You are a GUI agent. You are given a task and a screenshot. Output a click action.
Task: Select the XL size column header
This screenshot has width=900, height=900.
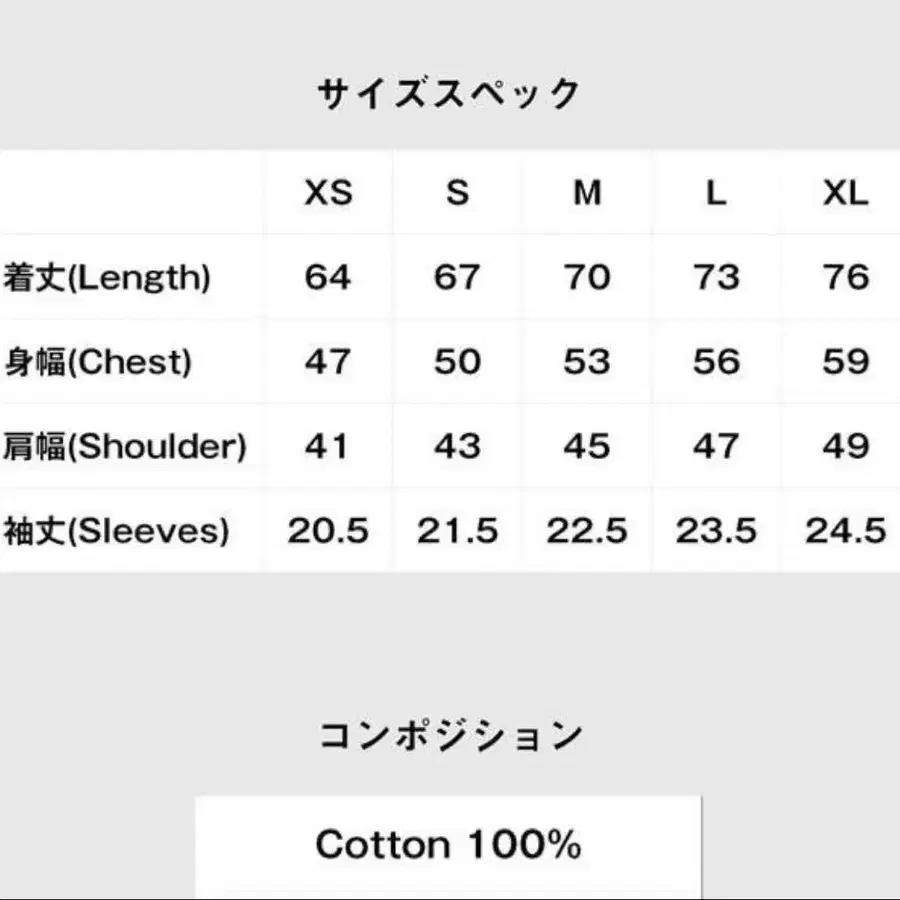pos(845,193)
